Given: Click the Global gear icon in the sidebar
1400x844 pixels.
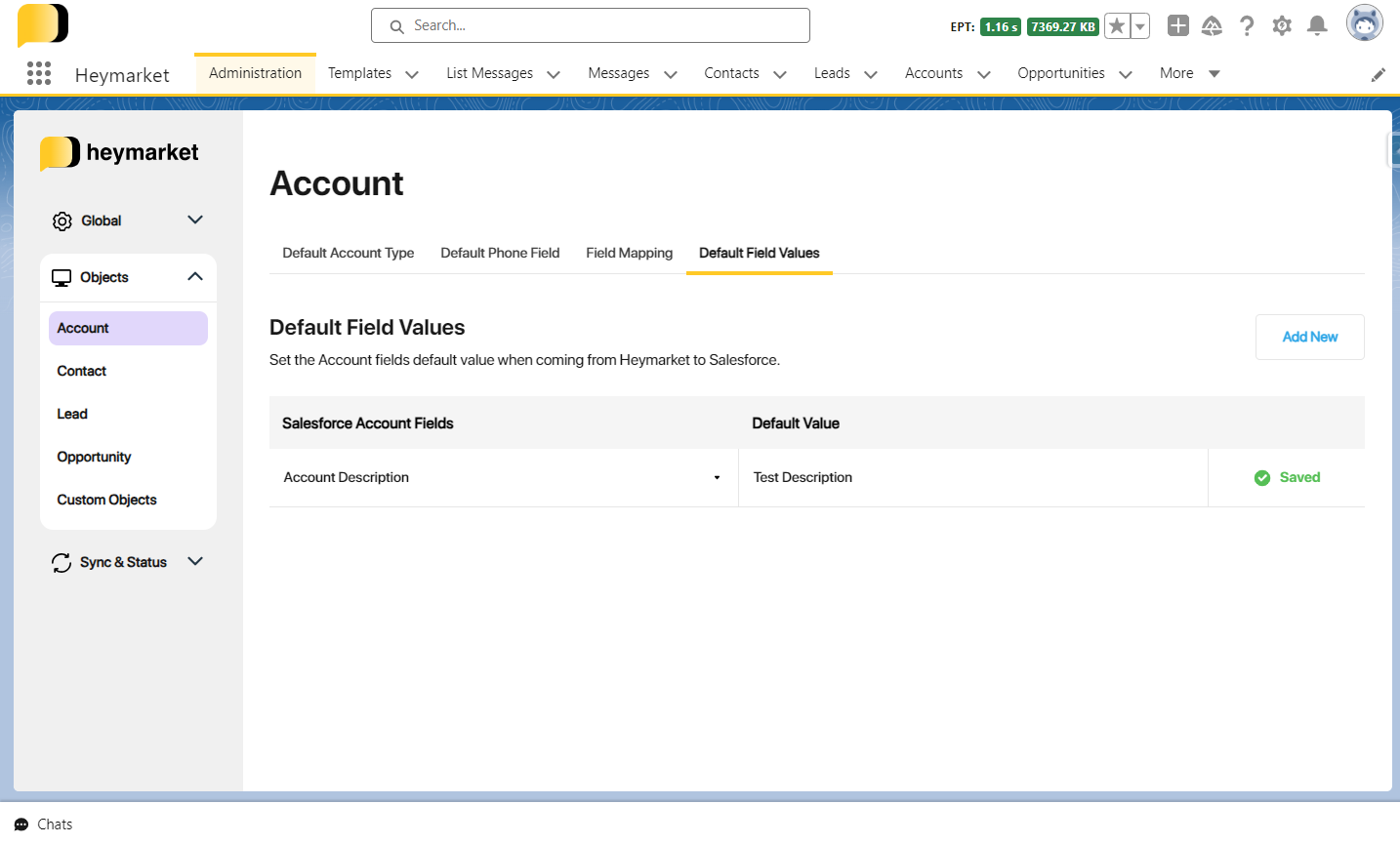Looking at the screenshot, I should point(62,221).
